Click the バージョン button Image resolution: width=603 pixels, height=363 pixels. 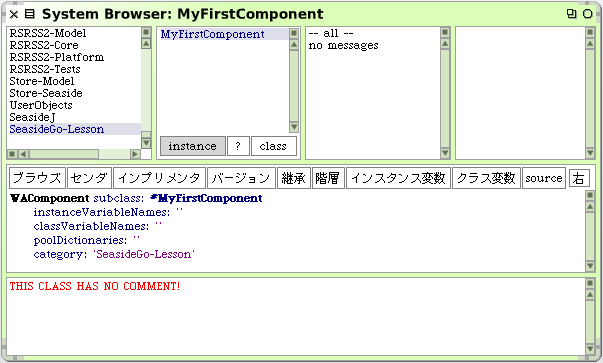pos(242,178)
